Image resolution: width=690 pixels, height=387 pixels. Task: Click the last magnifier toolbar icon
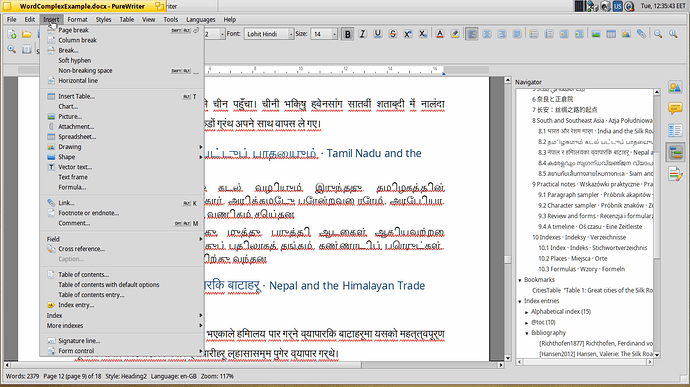pyautogui.click(x=673, y=34)
